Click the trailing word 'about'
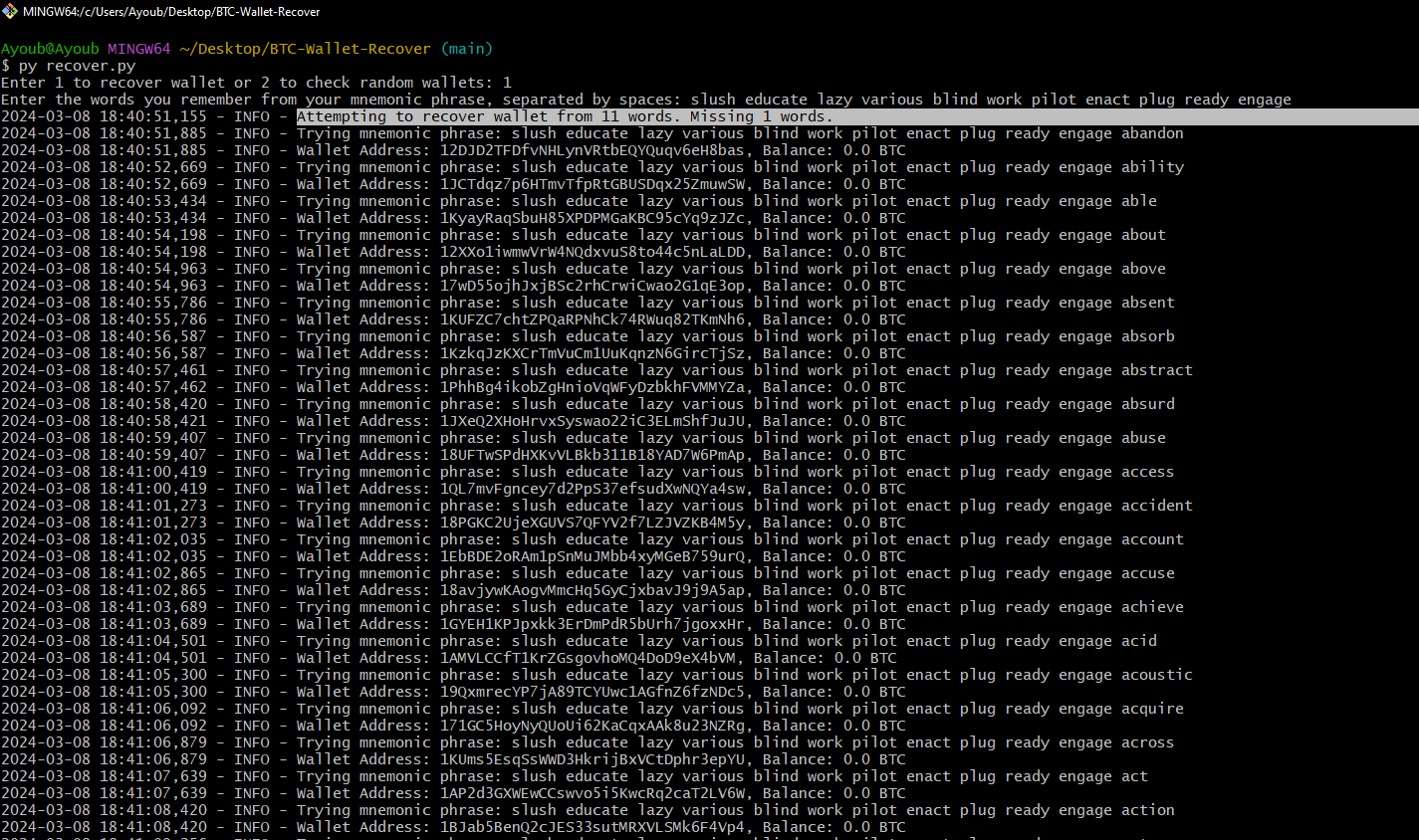 pyautogui.click(x=1143, y=235)
